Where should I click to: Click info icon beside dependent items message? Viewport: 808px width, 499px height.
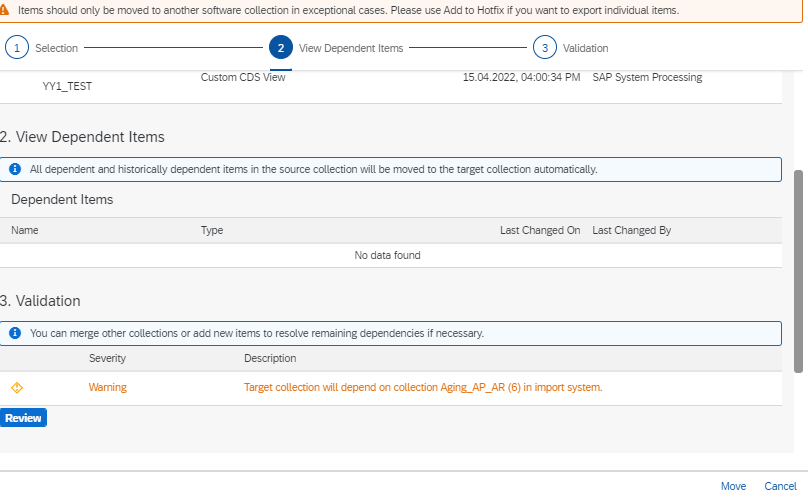[x=15, y=169]
